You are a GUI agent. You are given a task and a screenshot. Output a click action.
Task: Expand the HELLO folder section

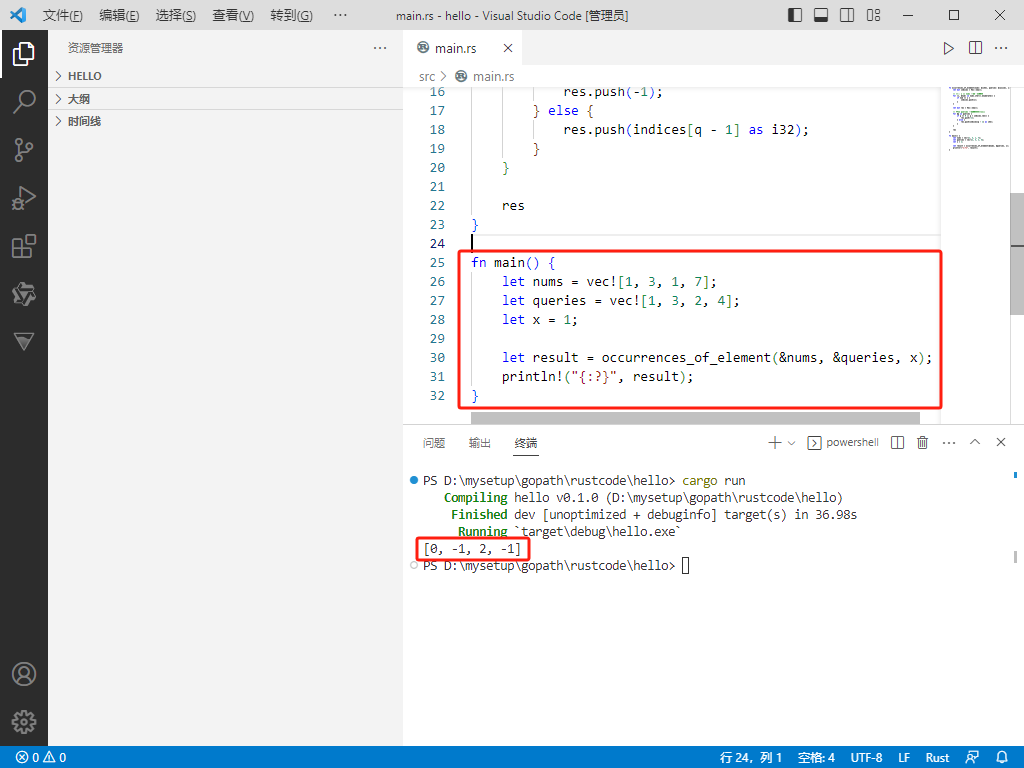[227, 76]
